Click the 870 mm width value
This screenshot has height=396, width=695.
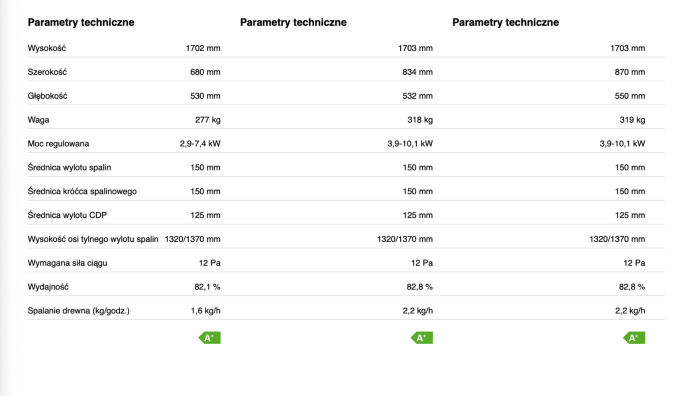(x=630, y=72)
